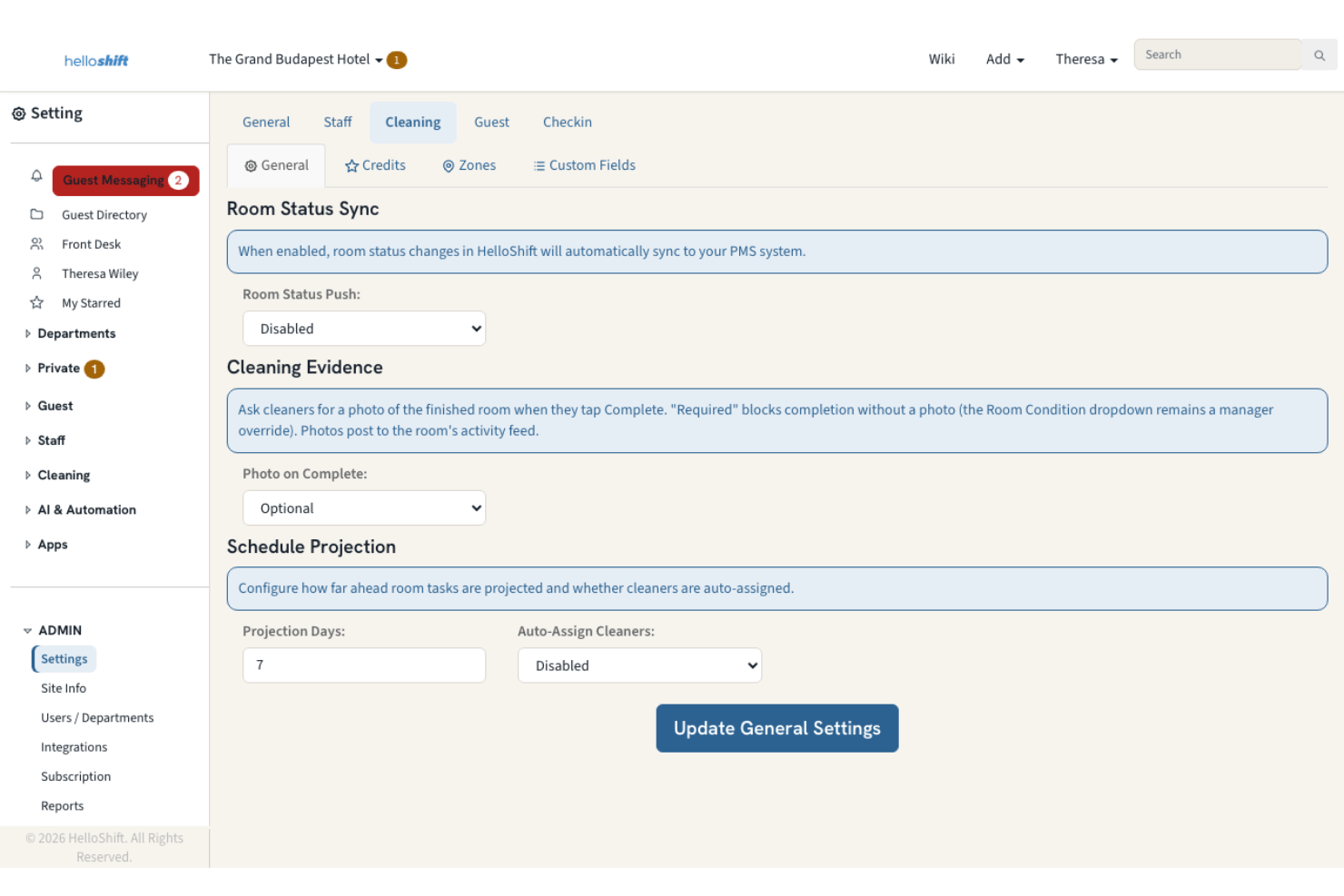Click Update General Settings button
Viewport: 1344px width, 896px height.
[777, 728]
